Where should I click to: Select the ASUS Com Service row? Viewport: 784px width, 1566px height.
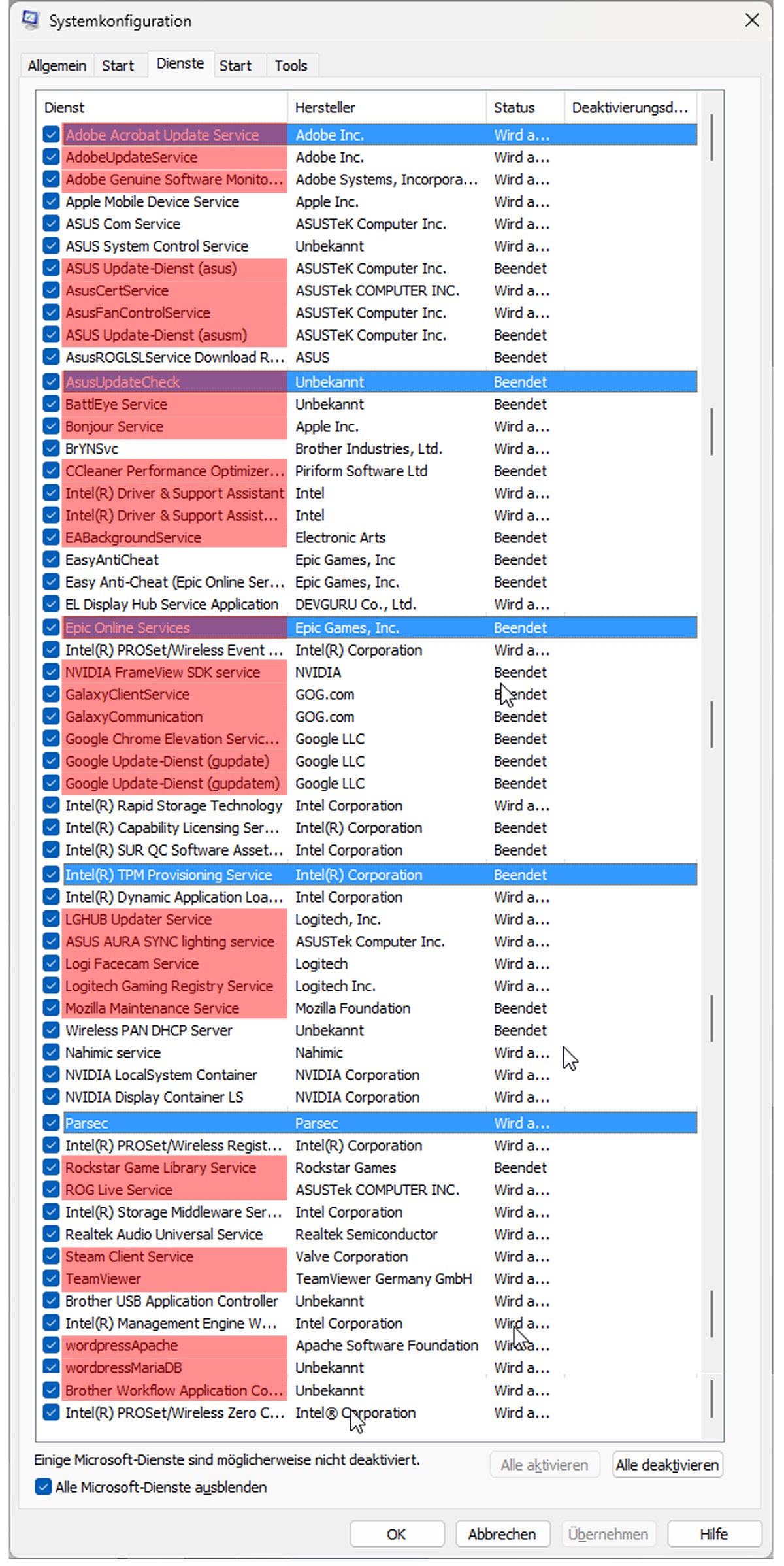(370, 224)
